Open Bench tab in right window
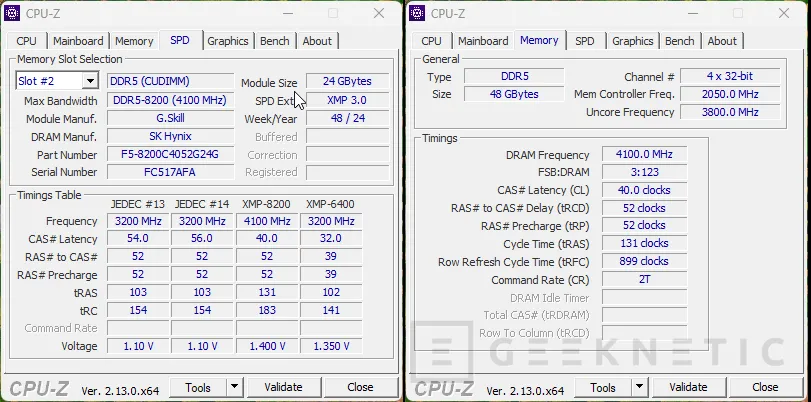This screenshot has height=402, width=811. tap(680, 41)
